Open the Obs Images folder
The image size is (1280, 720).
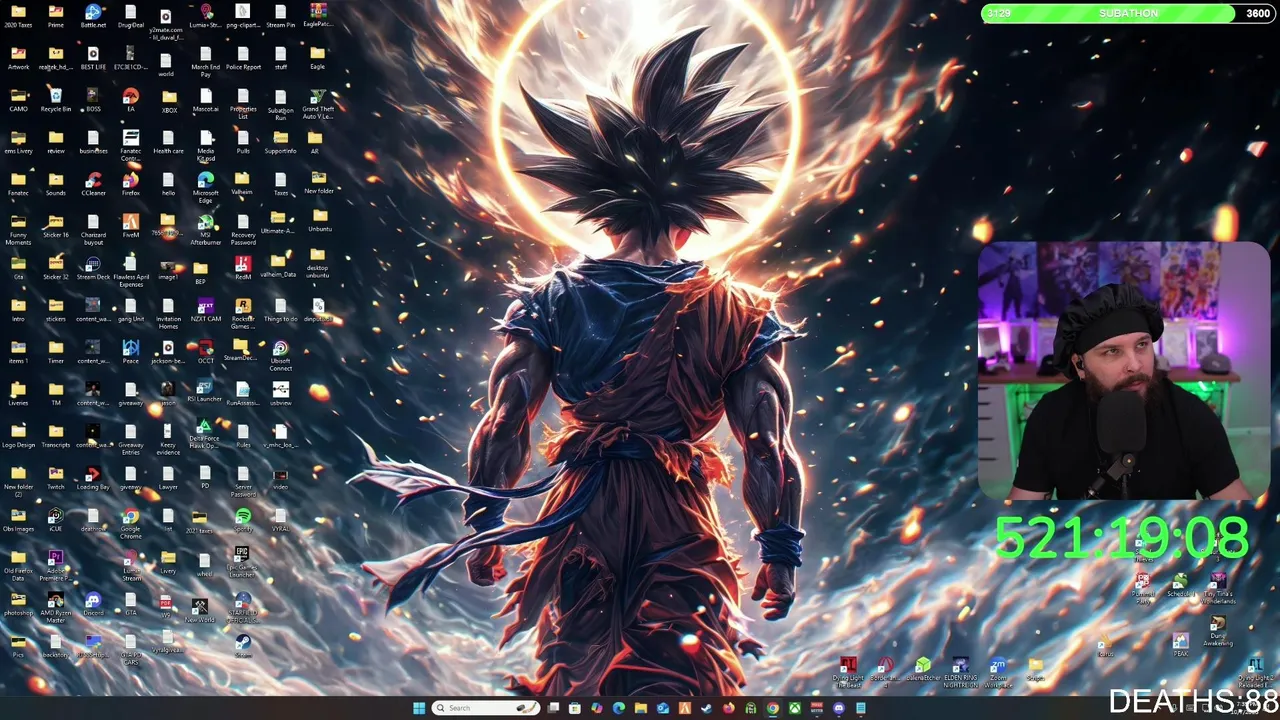click(18, 520)
